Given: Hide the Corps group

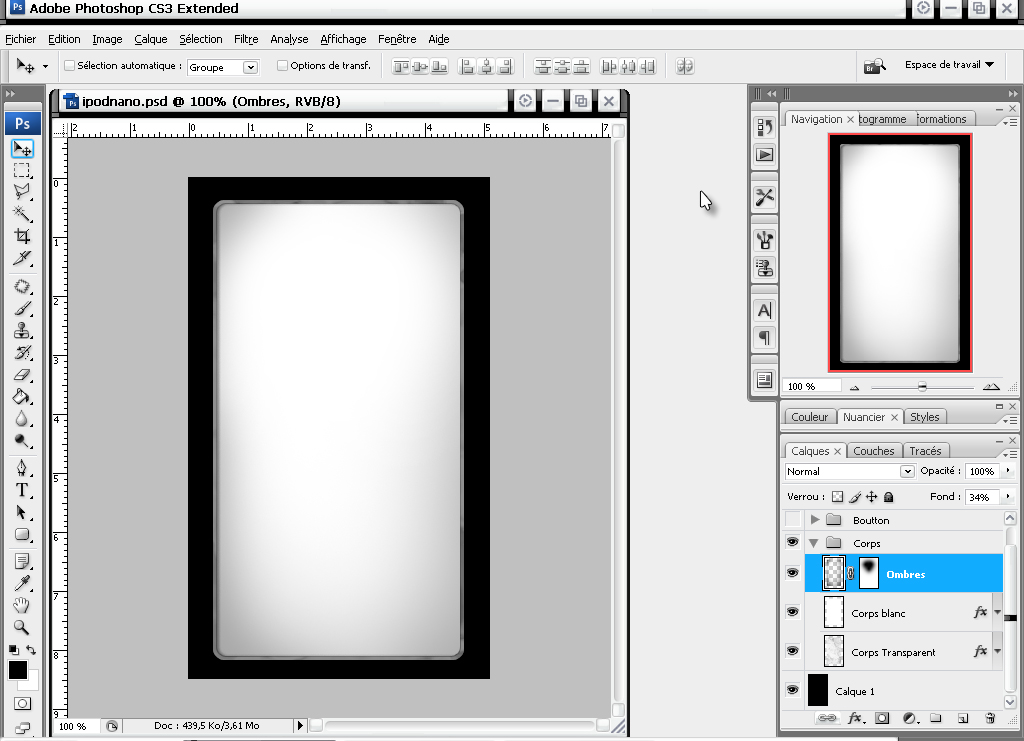Looking at the screenshot, I should click(792, 542).
